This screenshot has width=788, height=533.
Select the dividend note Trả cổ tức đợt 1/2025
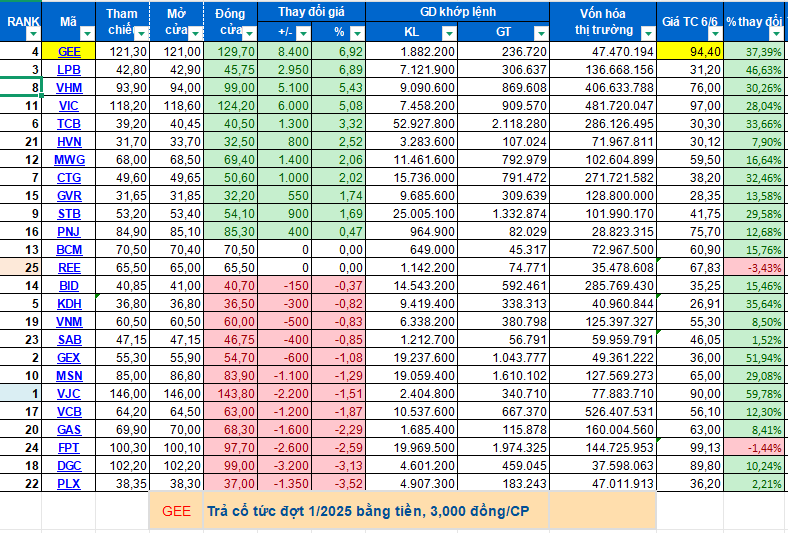[368, 511]
